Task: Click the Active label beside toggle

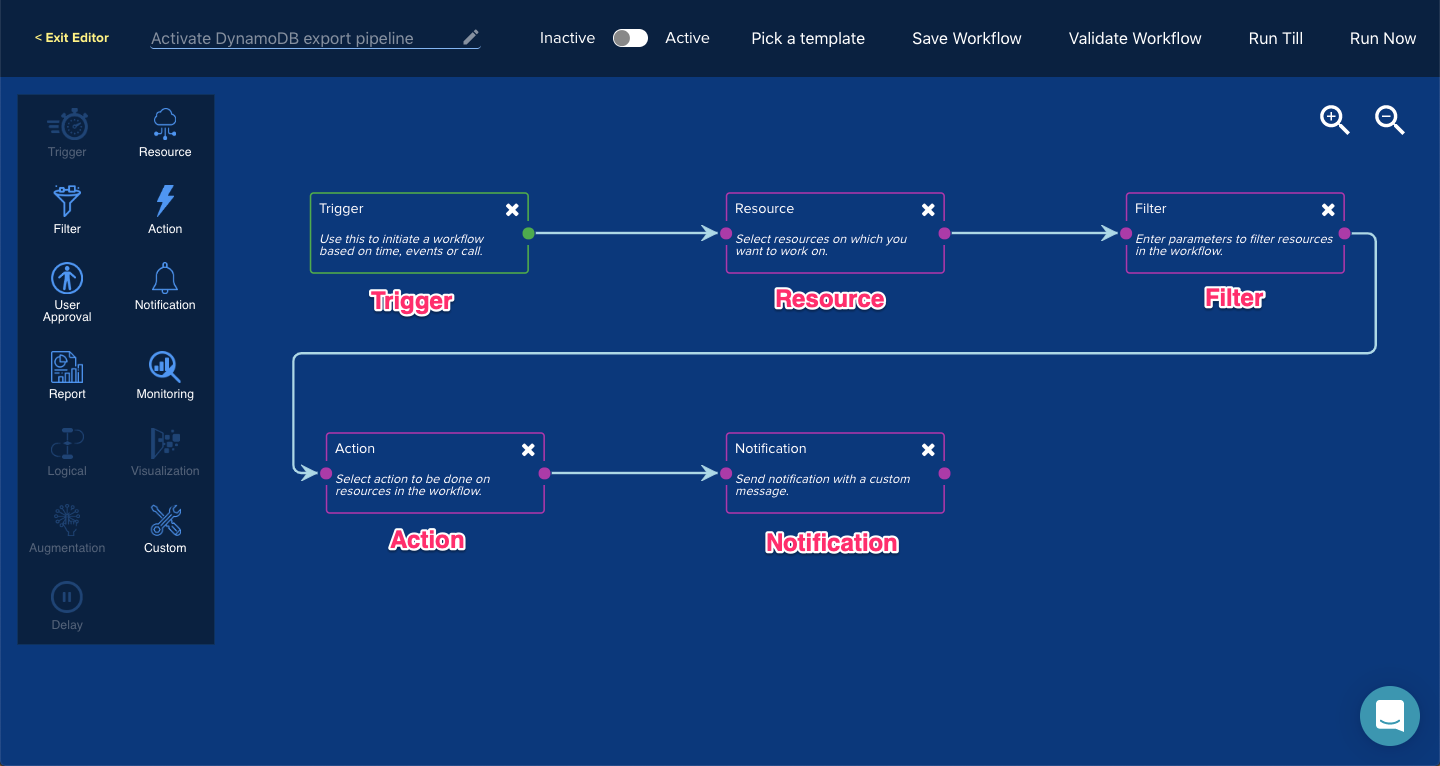Action: point(687,38)
